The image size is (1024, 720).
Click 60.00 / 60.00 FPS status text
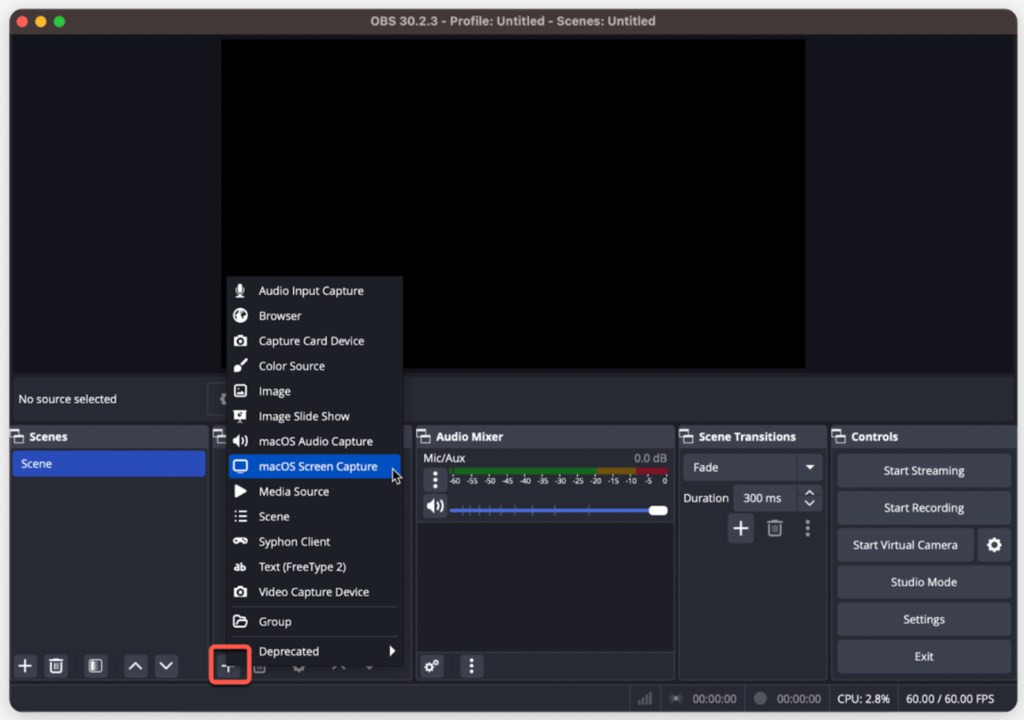pyautogui.click(x=950, y=698)
